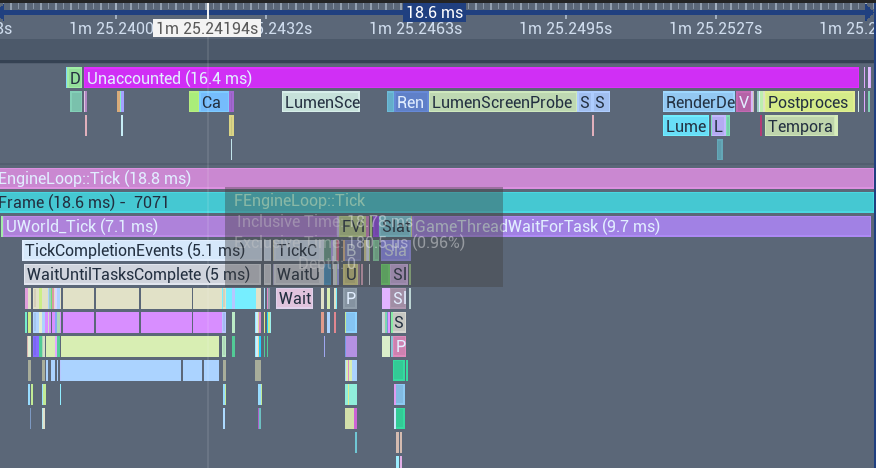Select the cyan Lume timing event
Image resolution: width=876 pixels, height=468 pixels.
click(x=686, y=126)
